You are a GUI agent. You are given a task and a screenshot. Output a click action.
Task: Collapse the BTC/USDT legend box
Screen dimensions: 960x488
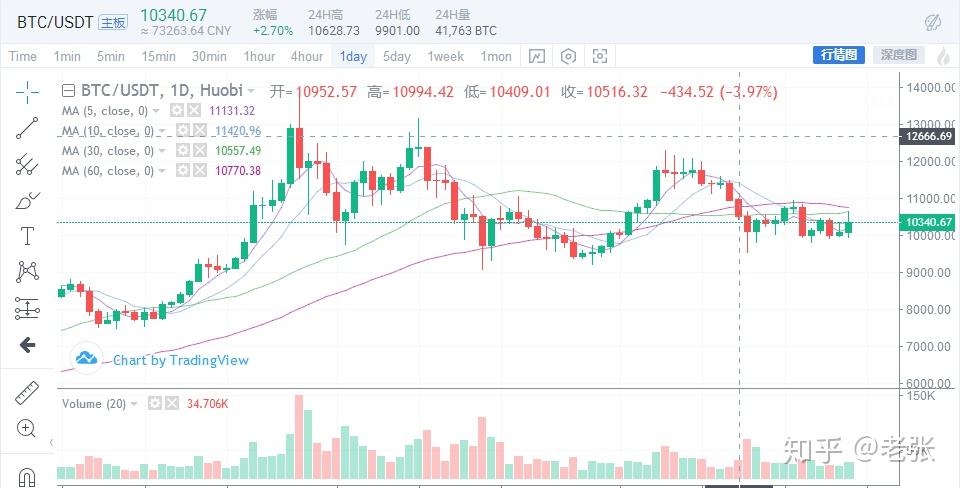69,91
